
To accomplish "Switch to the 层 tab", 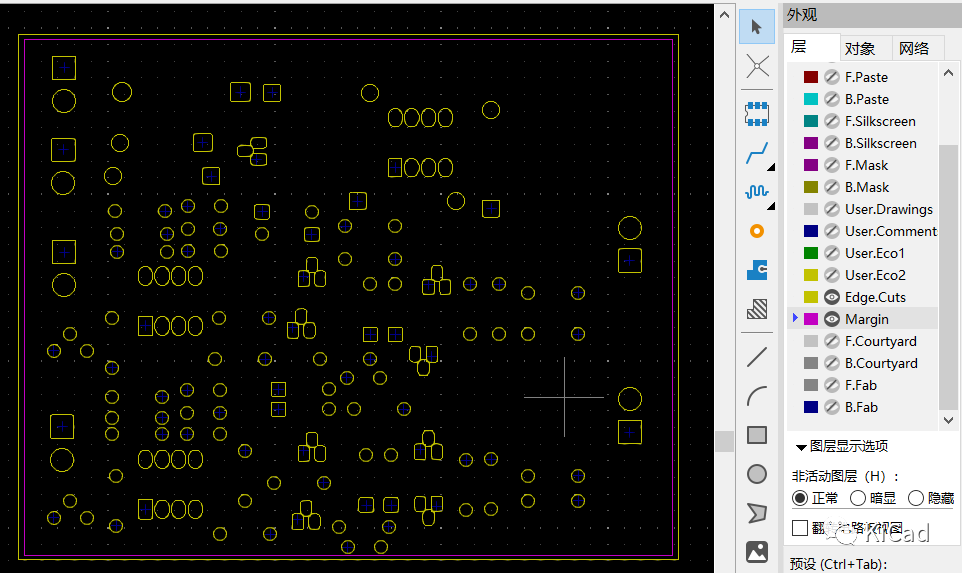I will tap(812, 47).
